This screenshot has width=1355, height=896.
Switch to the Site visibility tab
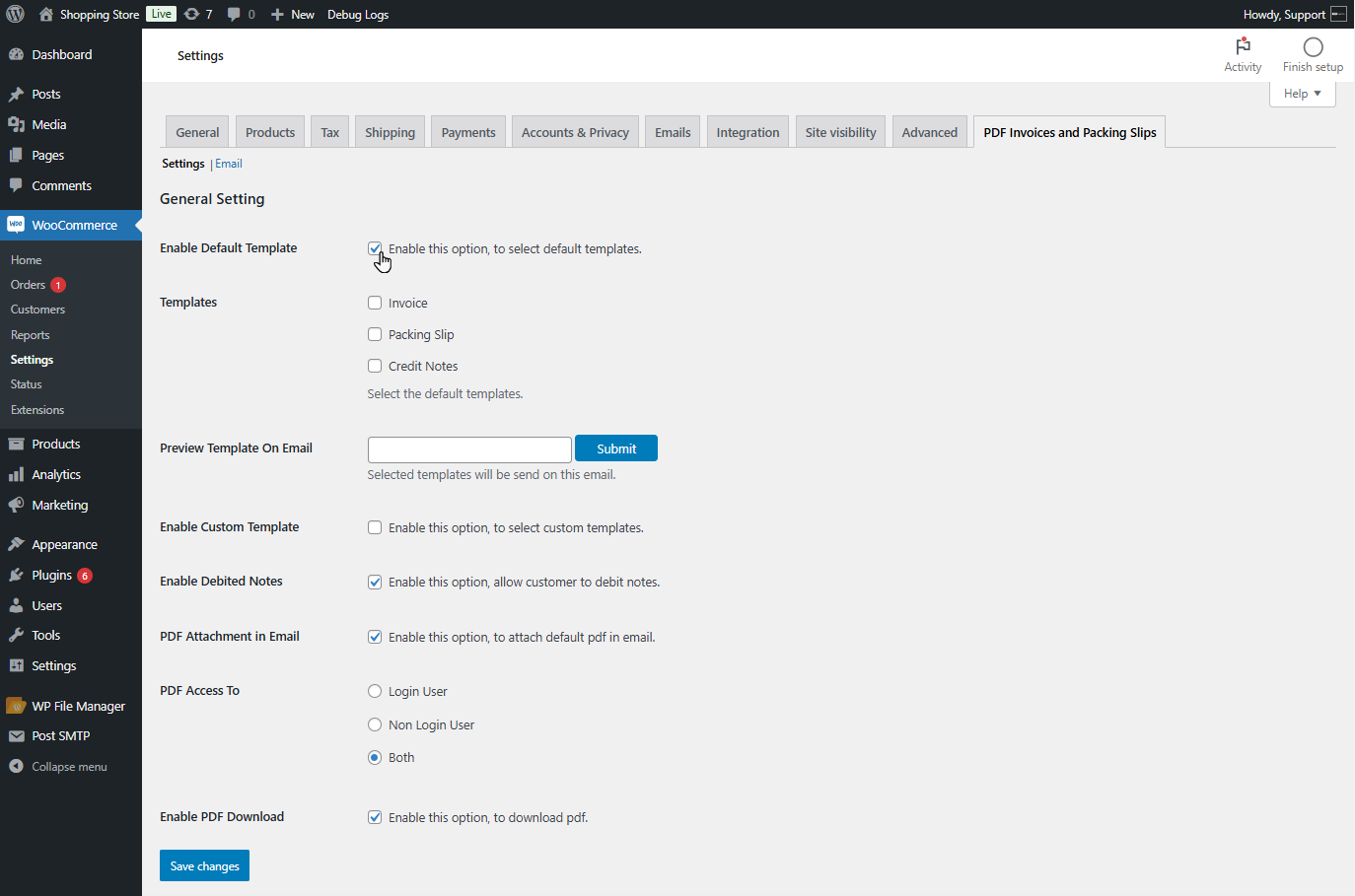840,132
